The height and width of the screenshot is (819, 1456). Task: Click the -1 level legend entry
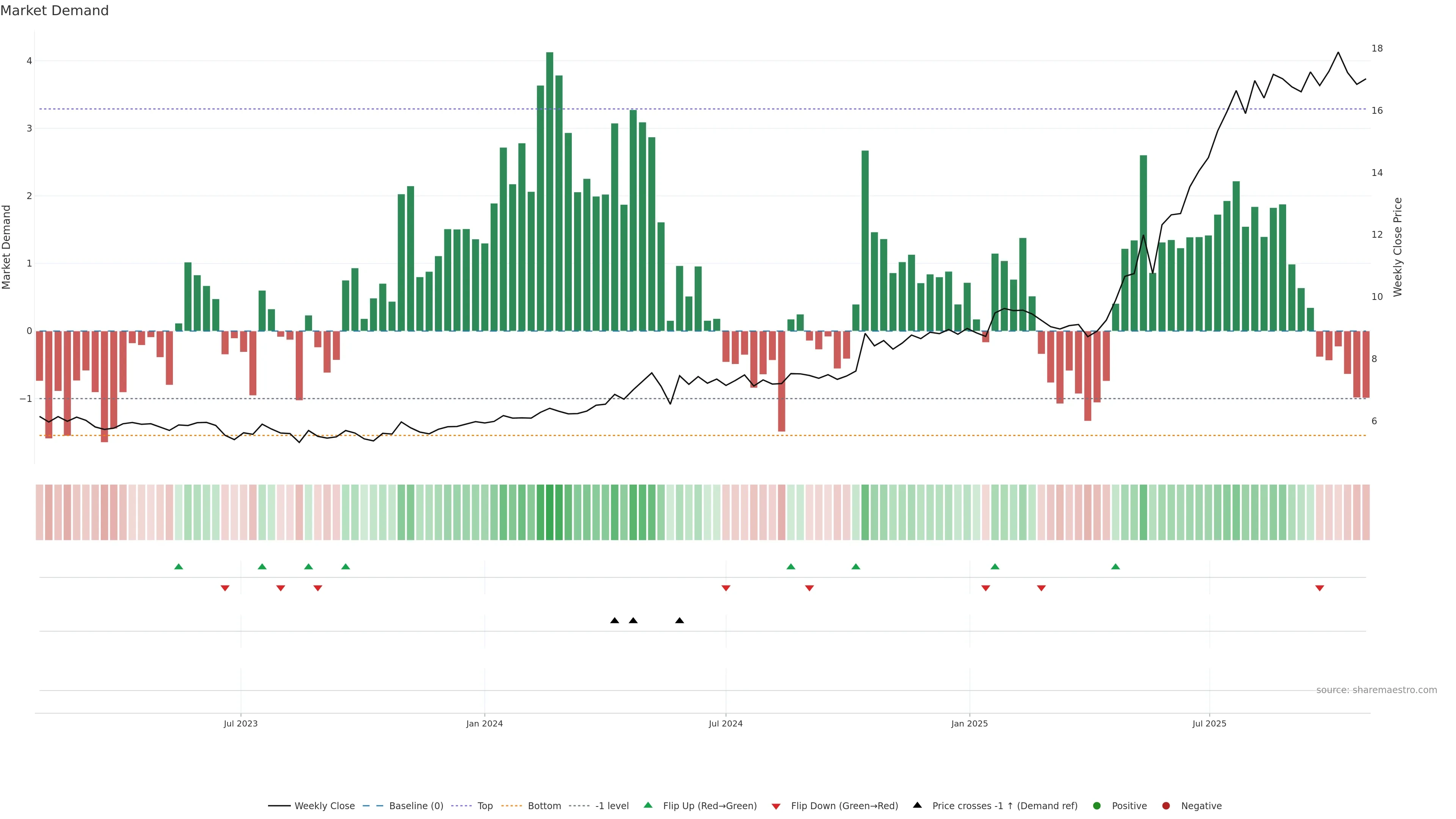[x=612, y=806]
